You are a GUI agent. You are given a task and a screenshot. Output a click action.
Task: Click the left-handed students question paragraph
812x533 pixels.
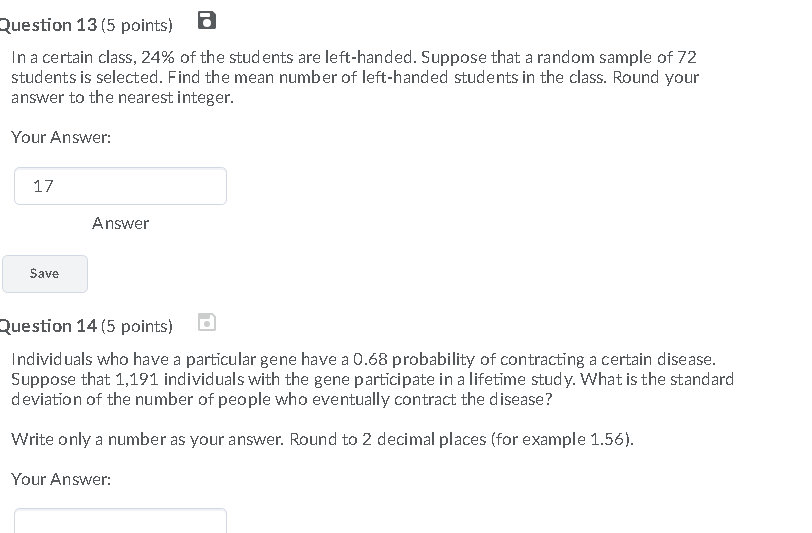[x=355, y=77]
